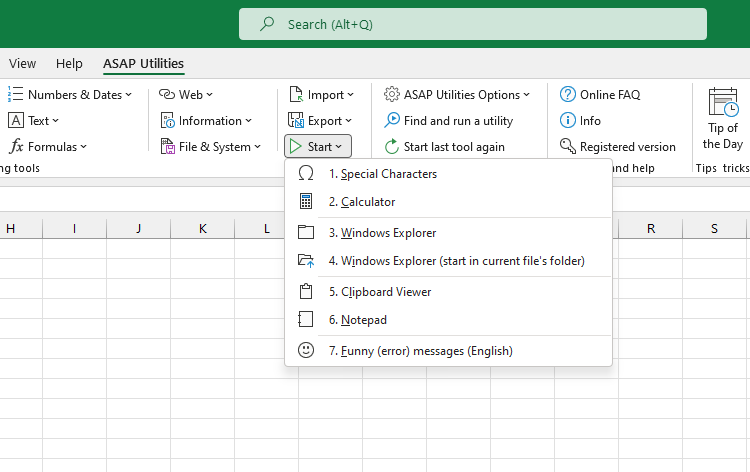Image resolution: width=750 pixels, height=472 pixels.
Task: Open the Information dropdown menu
Action: [206, 121]
